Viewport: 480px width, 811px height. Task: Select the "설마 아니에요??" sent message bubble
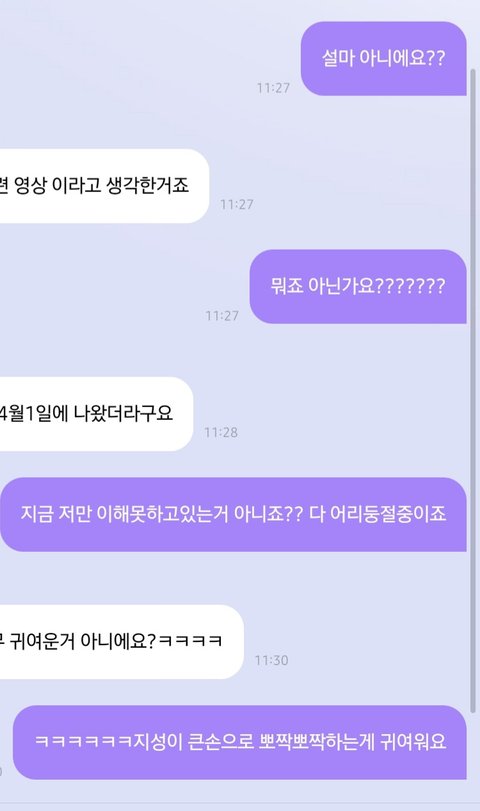(383, 58)
